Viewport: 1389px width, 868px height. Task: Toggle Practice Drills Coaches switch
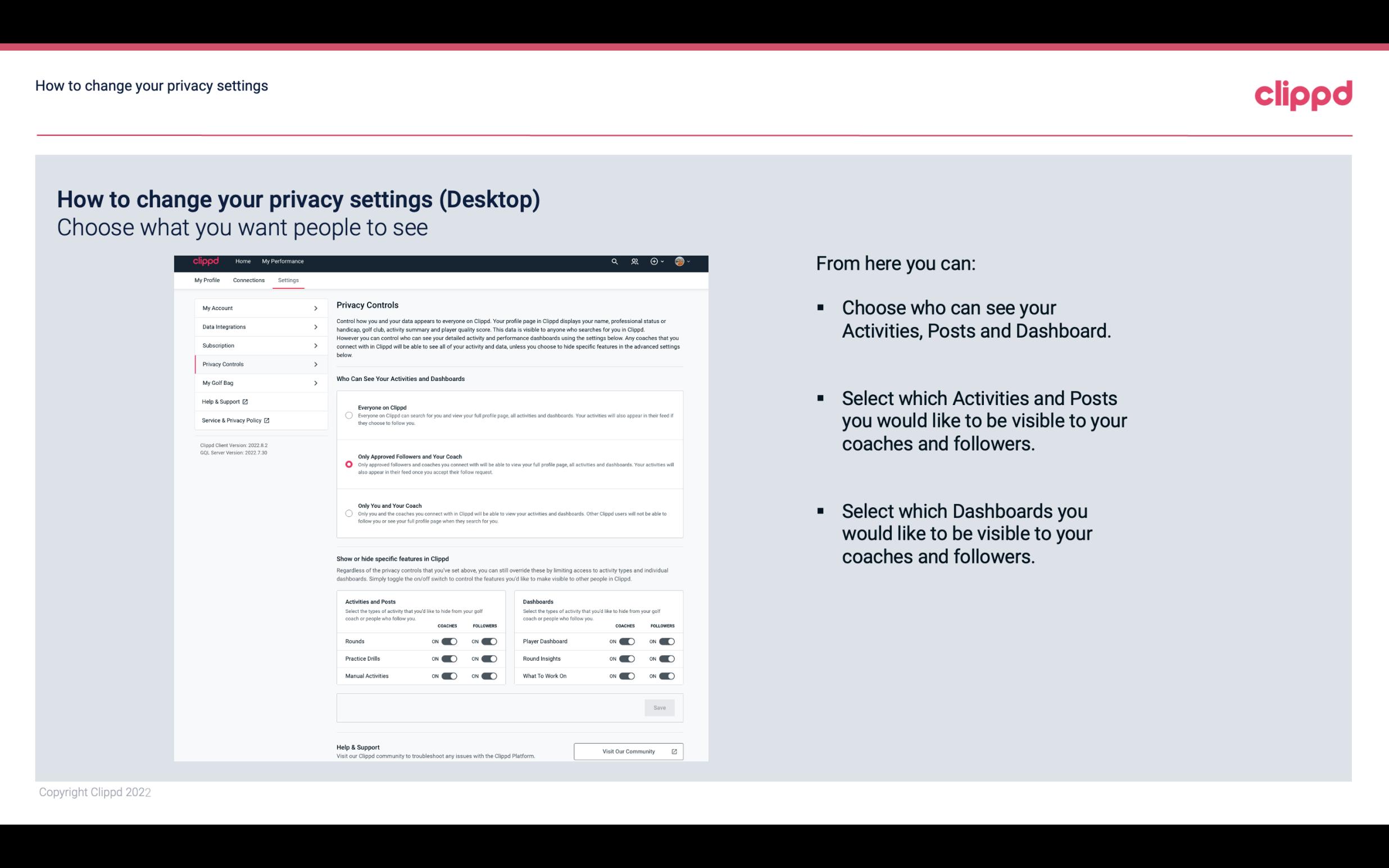448,659
